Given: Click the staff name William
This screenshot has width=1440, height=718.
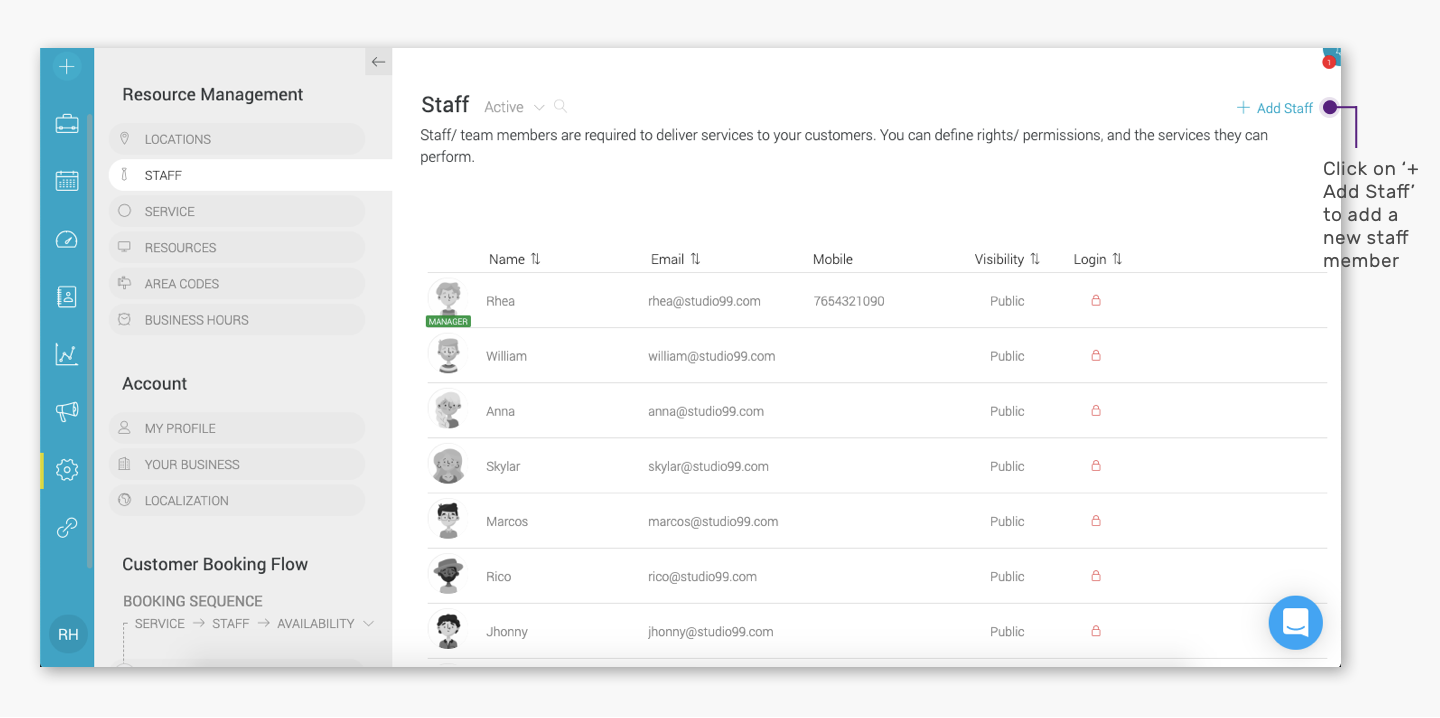Looking at the screenshot, I should click(506, 356).
